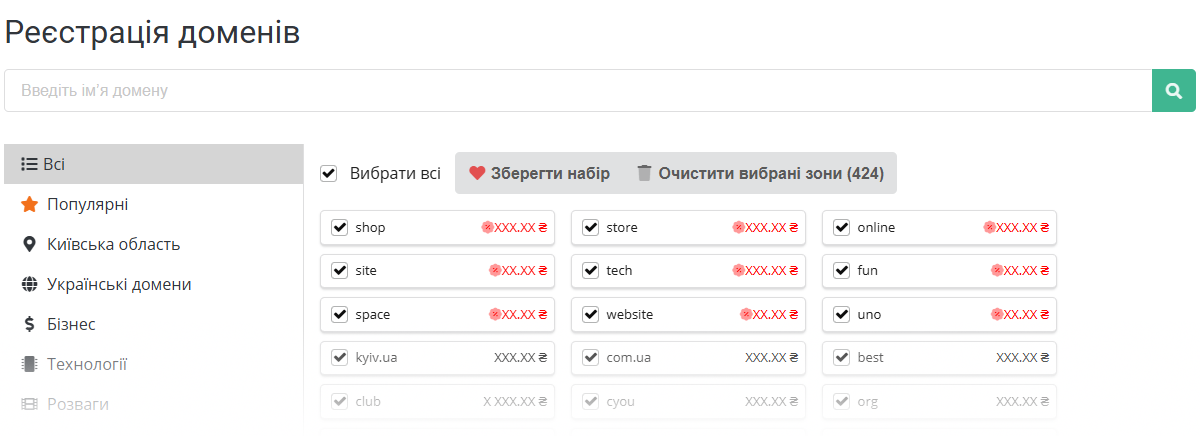Select the kyiv.ua zone item

point(437,358)
